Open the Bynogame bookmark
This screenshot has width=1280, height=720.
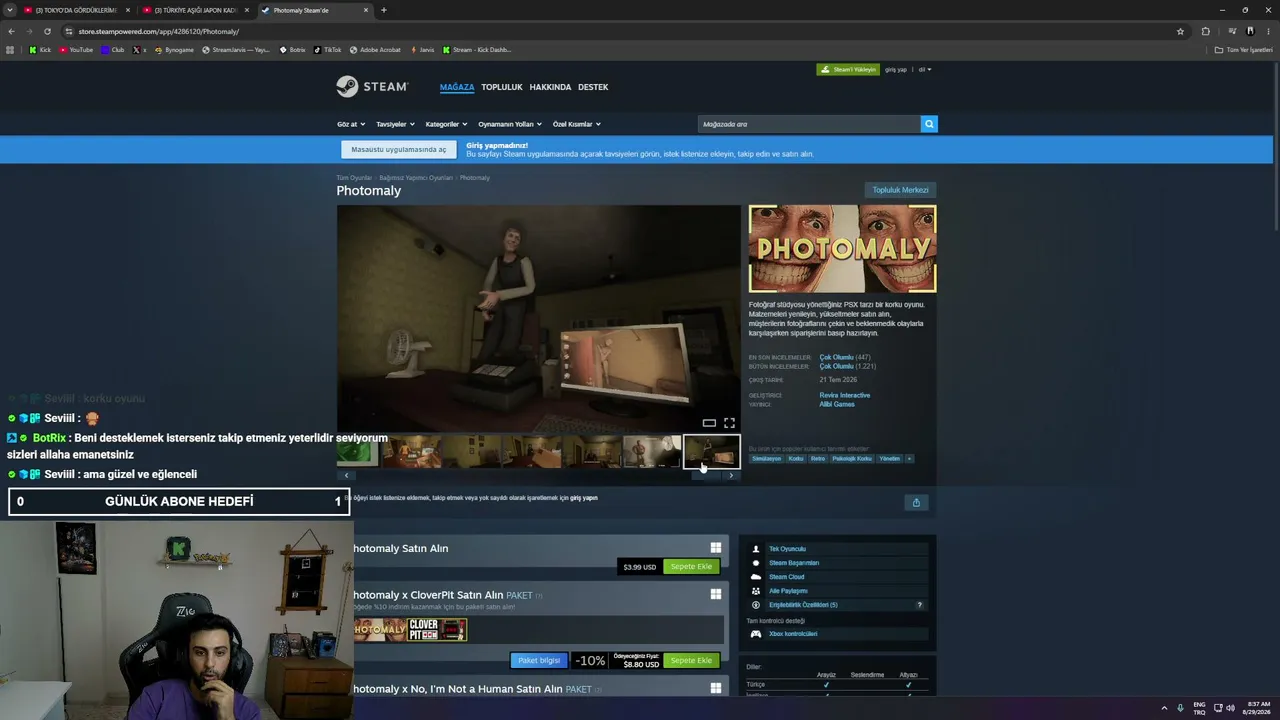click(174, 50)
